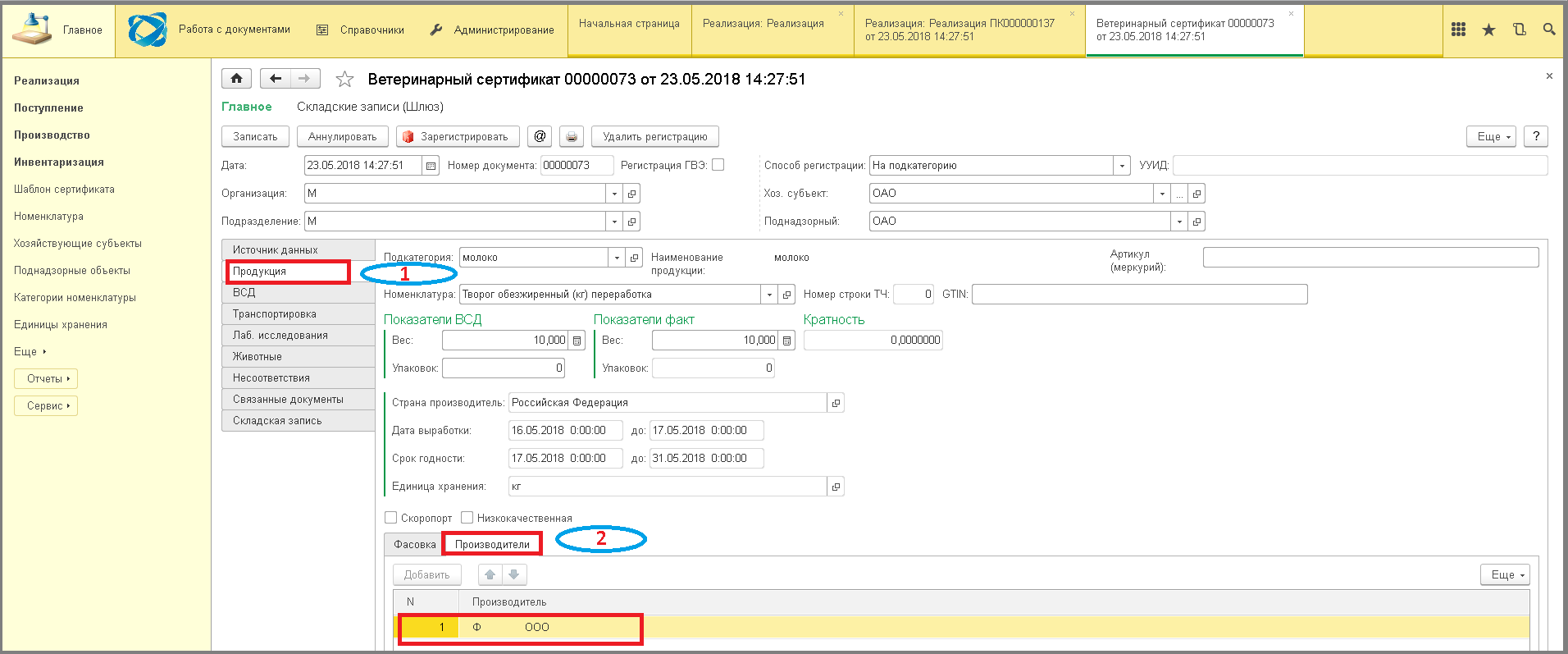
Task: Switch to Производители tab
Action: click(492, 544)
